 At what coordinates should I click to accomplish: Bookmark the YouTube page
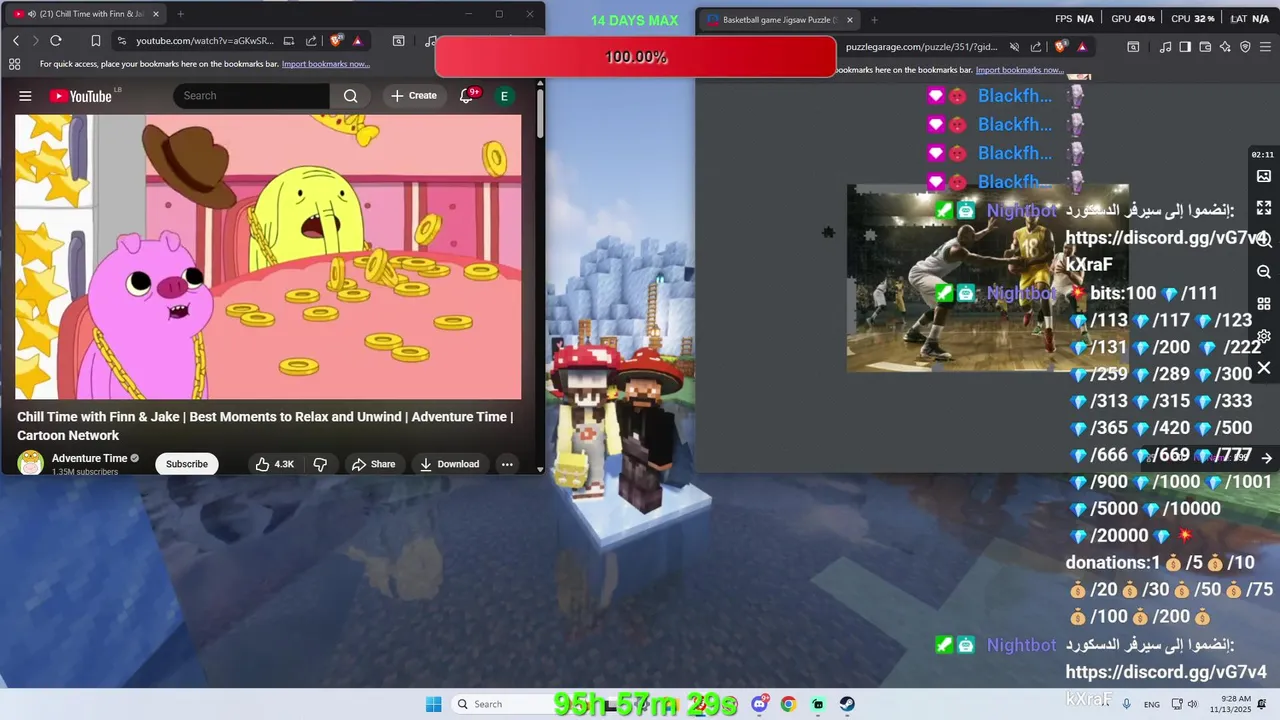pos(96,41)
